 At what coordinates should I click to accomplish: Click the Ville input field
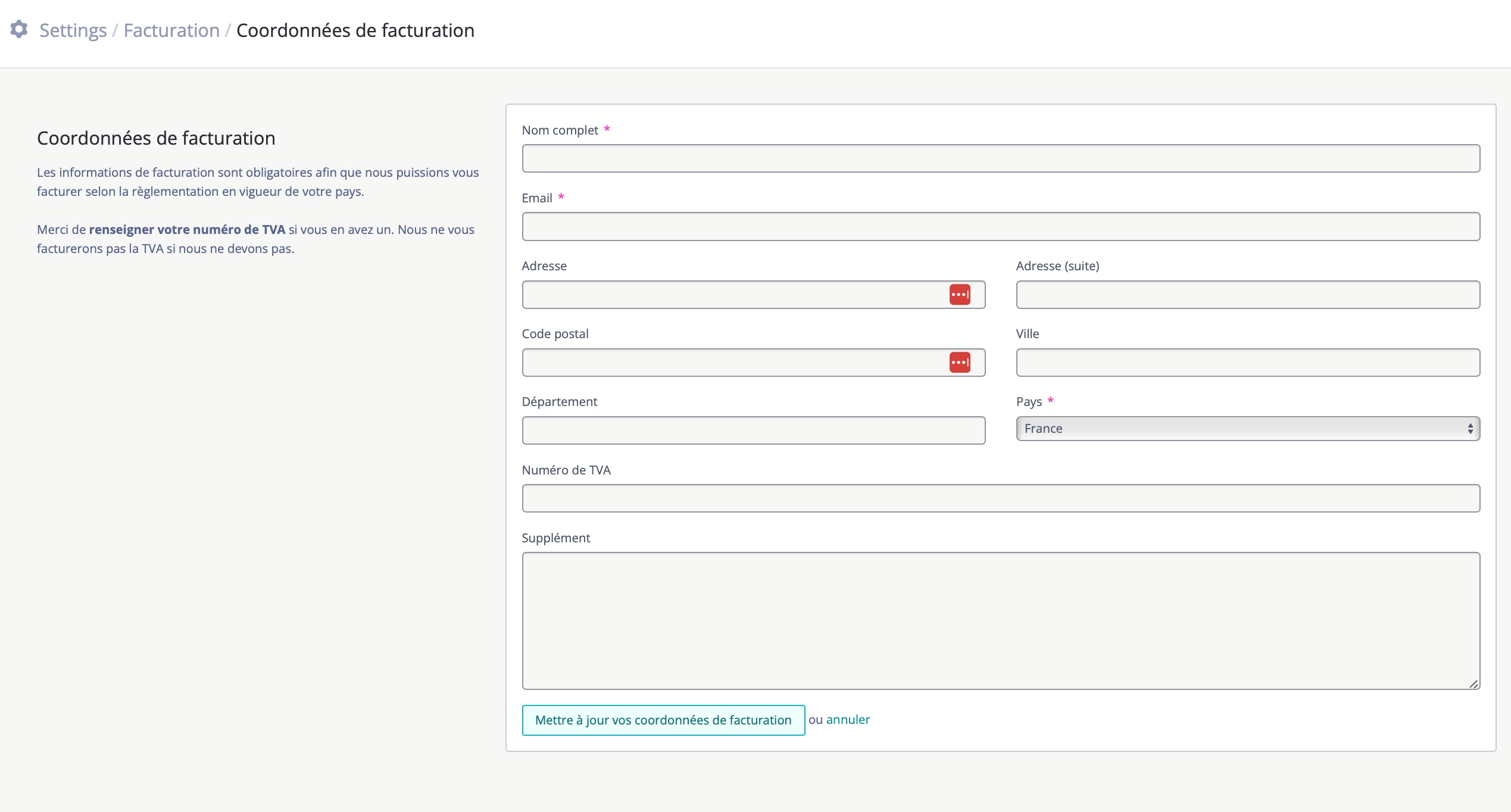pos(1247,363)
